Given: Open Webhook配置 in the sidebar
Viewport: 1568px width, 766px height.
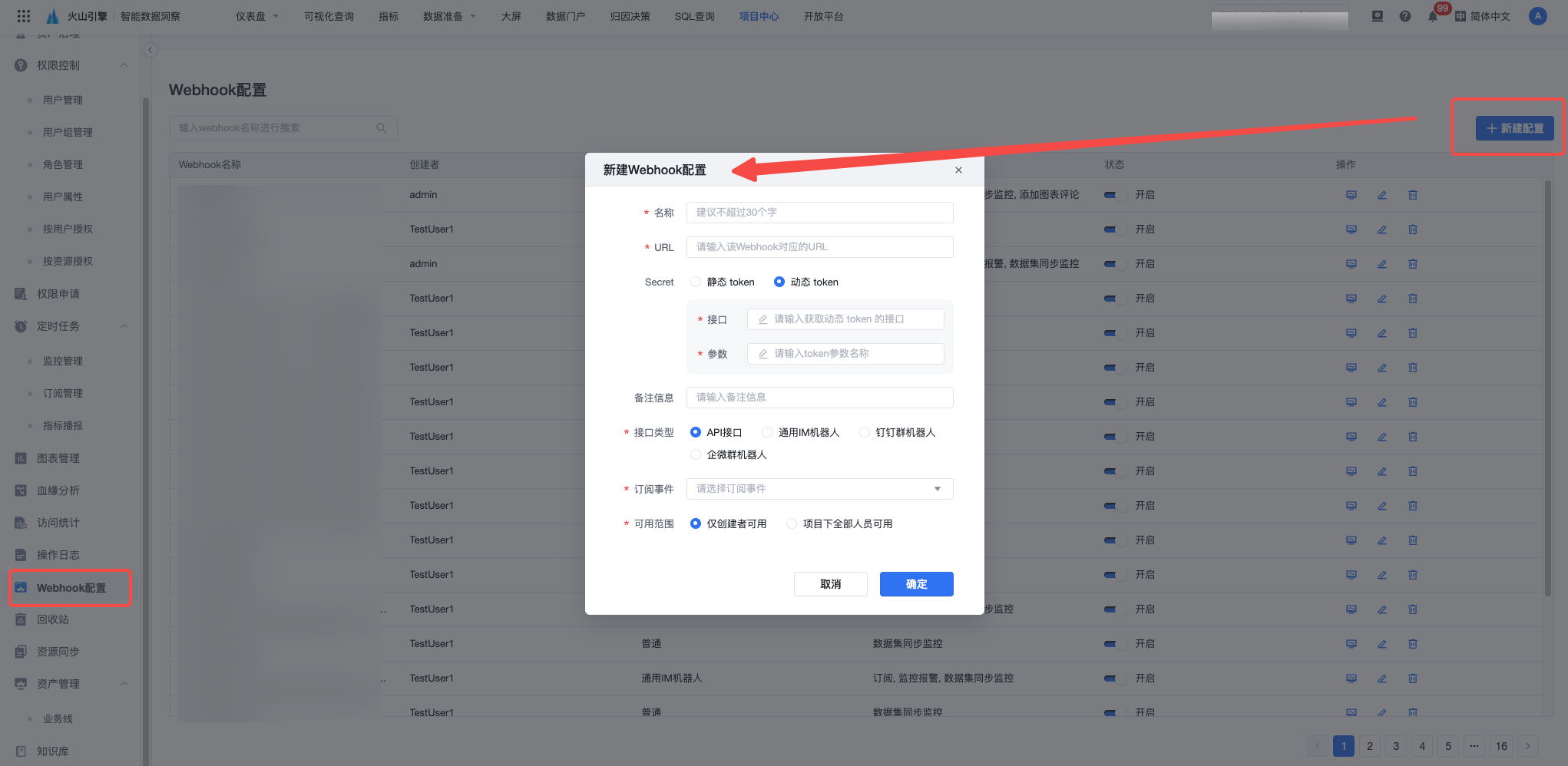Looking at the screenshot, I should click(x=71, y=588).
